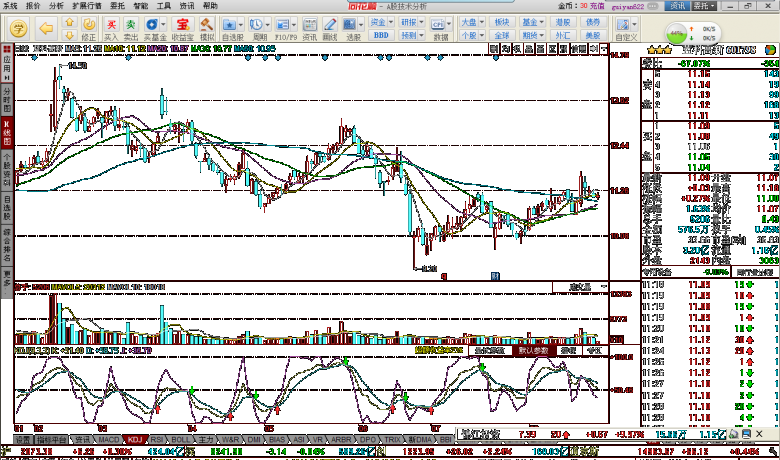Toggle the 均 moving average lines
The image size is (780, 460).
[505, 48]
